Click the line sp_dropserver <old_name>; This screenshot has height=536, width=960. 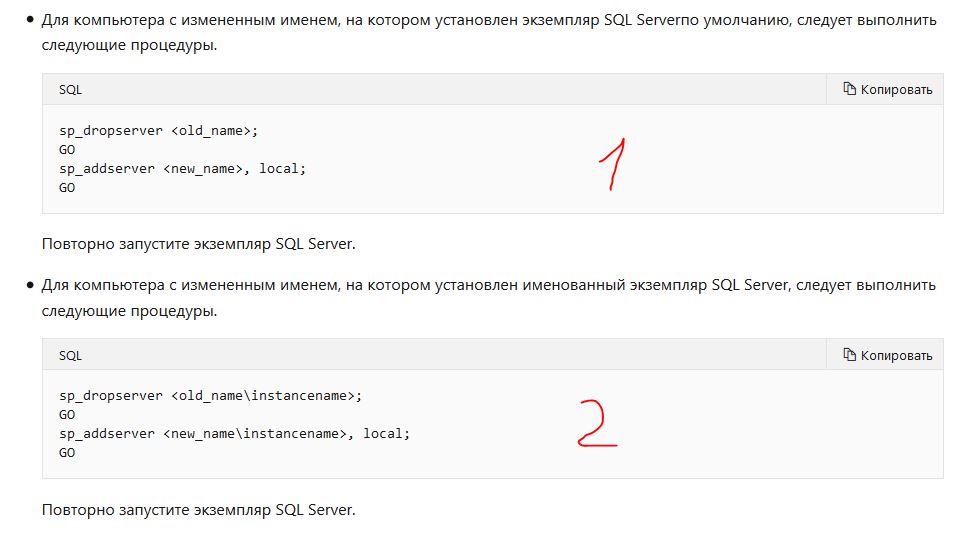click(159, 130)
